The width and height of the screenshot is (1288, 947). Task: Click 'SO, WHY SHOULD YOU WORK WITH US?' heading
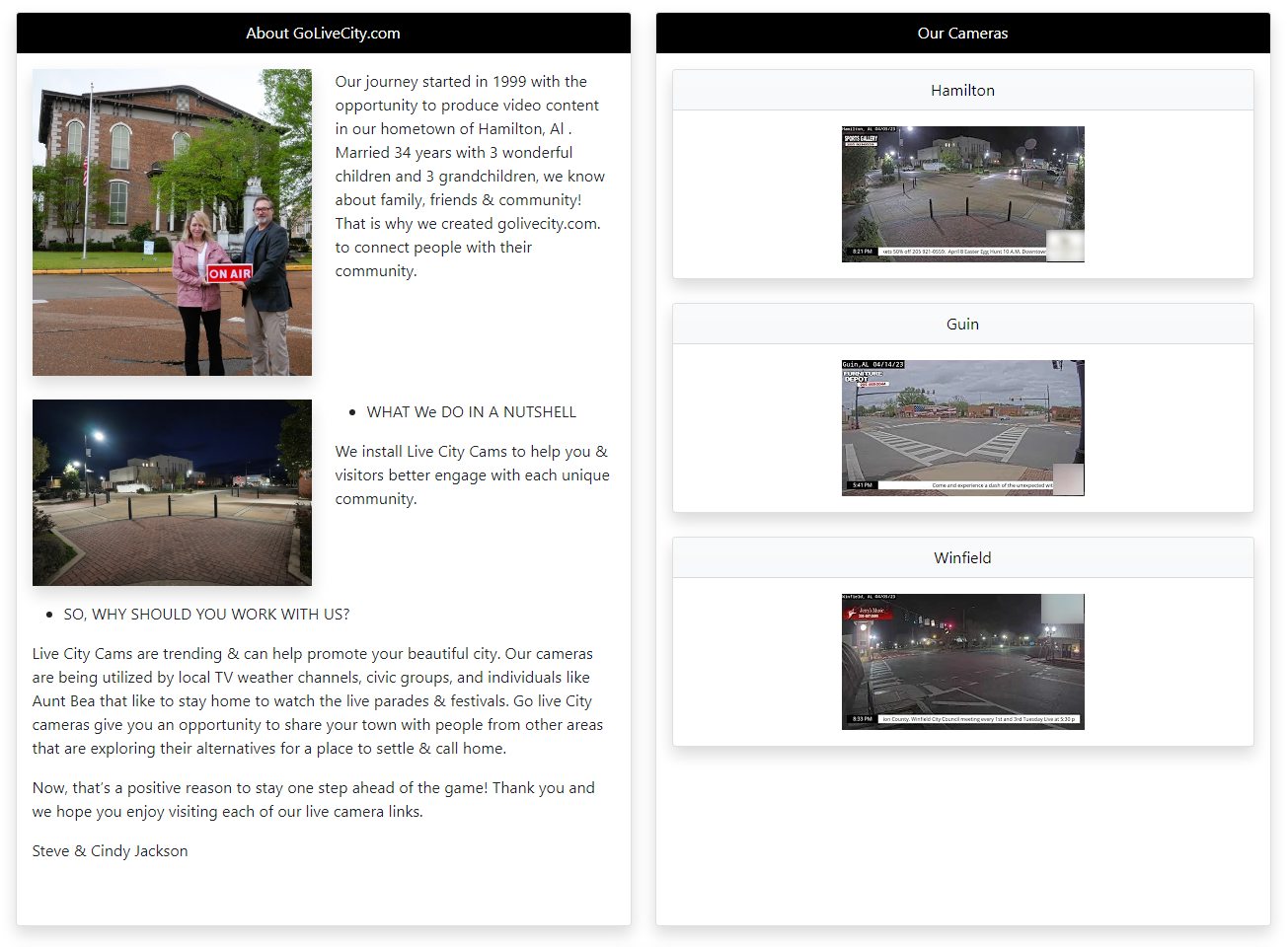coord(206,615)
